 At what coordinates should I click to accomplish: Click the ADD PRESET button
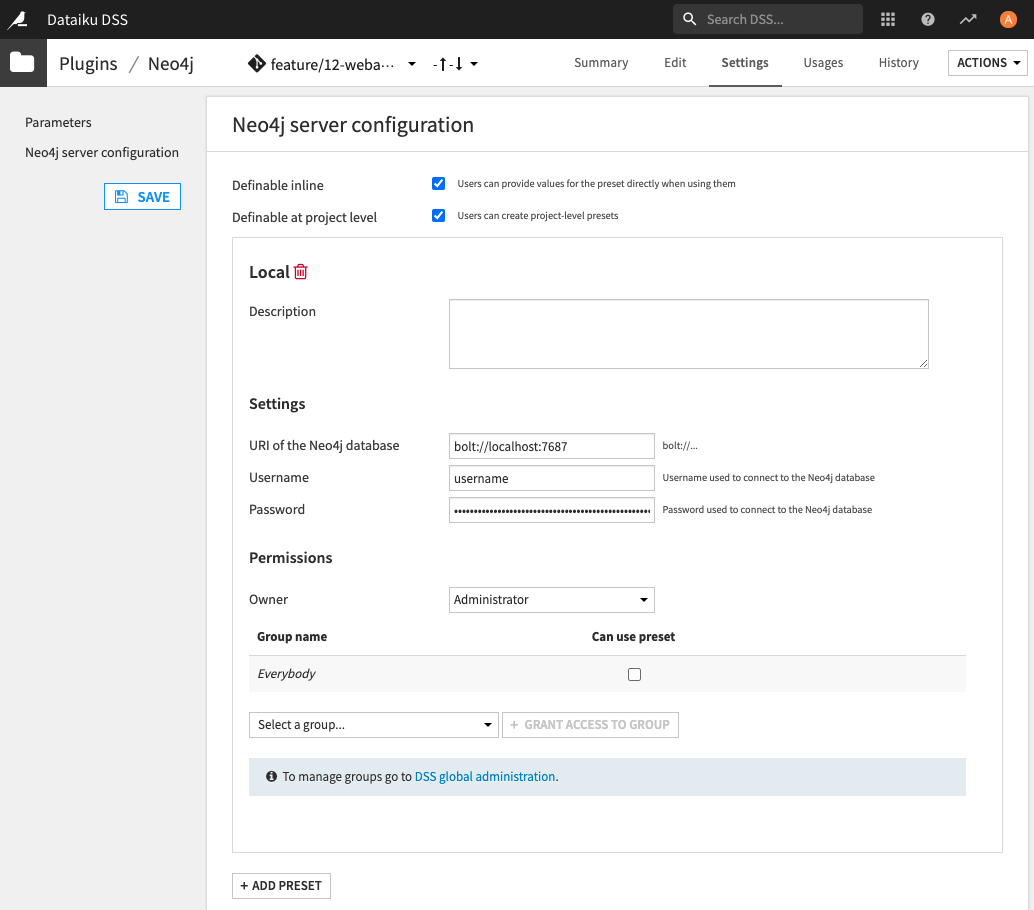coord(281,886)
